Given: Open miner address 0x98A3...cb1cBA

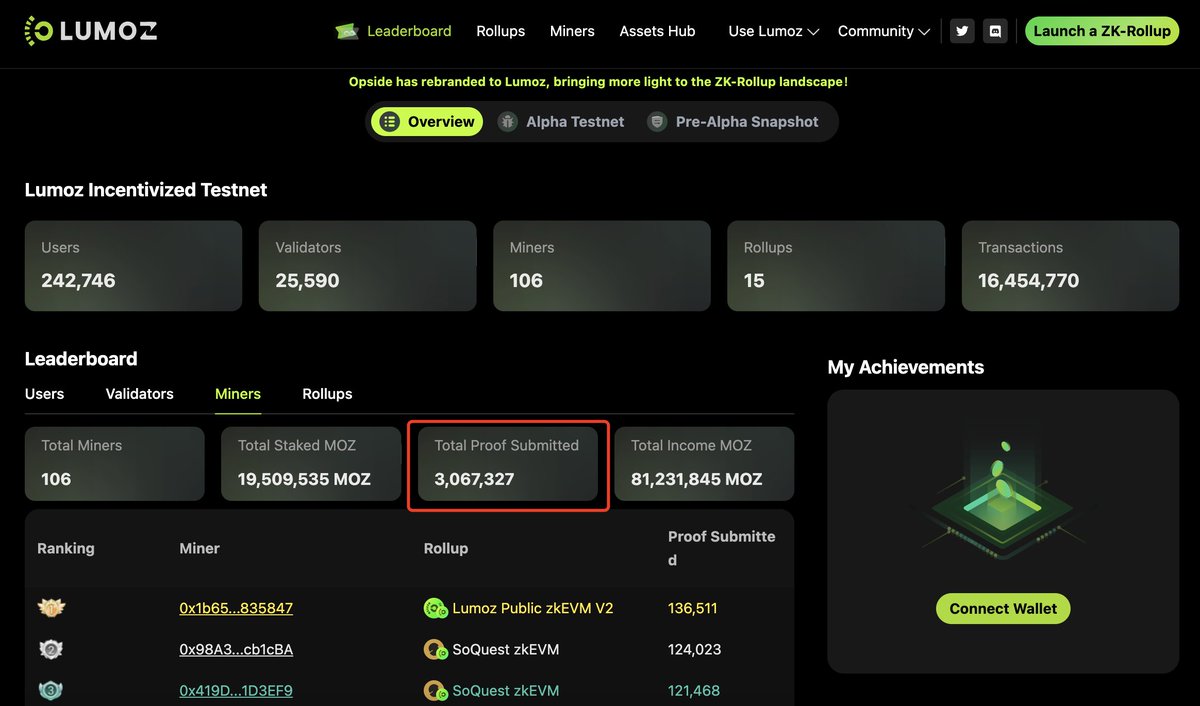Looking at the screenshot, I should (x=236, y=649).
